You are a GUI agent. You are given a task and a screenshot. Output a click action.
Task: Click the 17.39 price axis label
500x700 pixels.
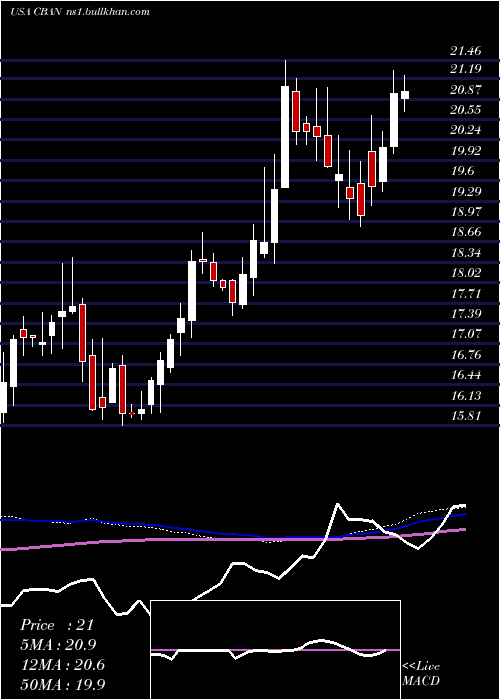[466, 314]
